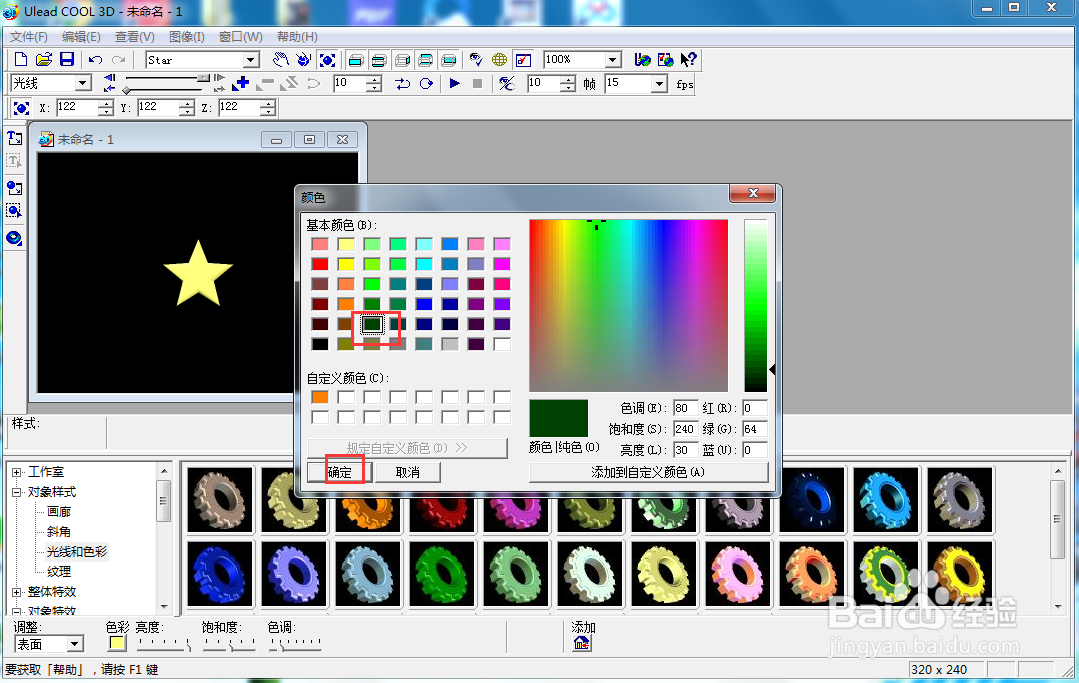The width and height of the screenshot is (1079, 683).
Task: Open the 15 fps dropdown
Action: [659, 84]
